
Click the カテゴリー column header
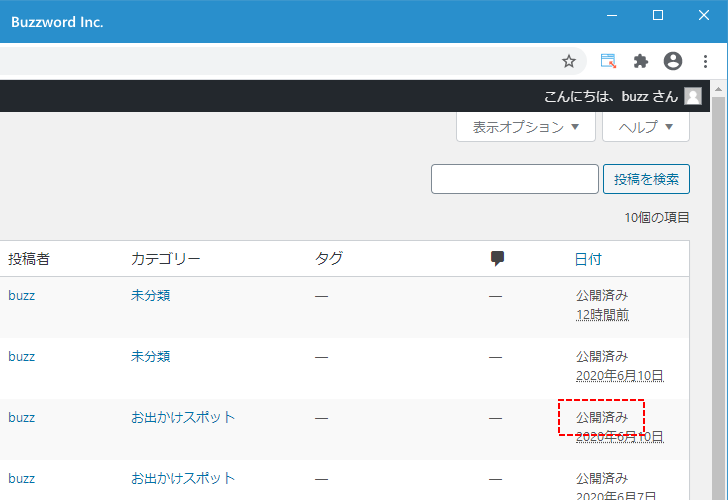166,259
